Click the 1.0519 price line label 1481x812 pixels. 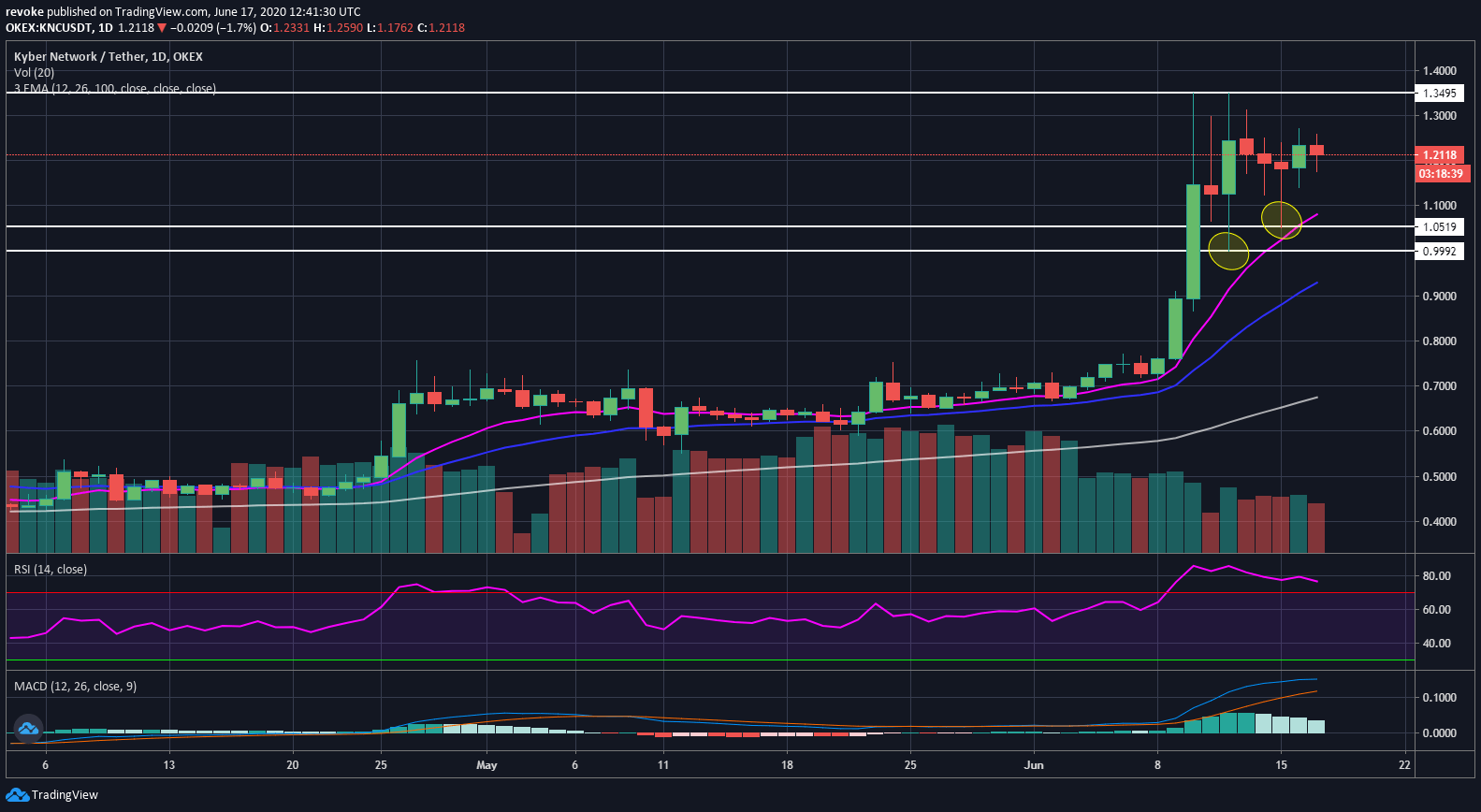point(1439,227)
